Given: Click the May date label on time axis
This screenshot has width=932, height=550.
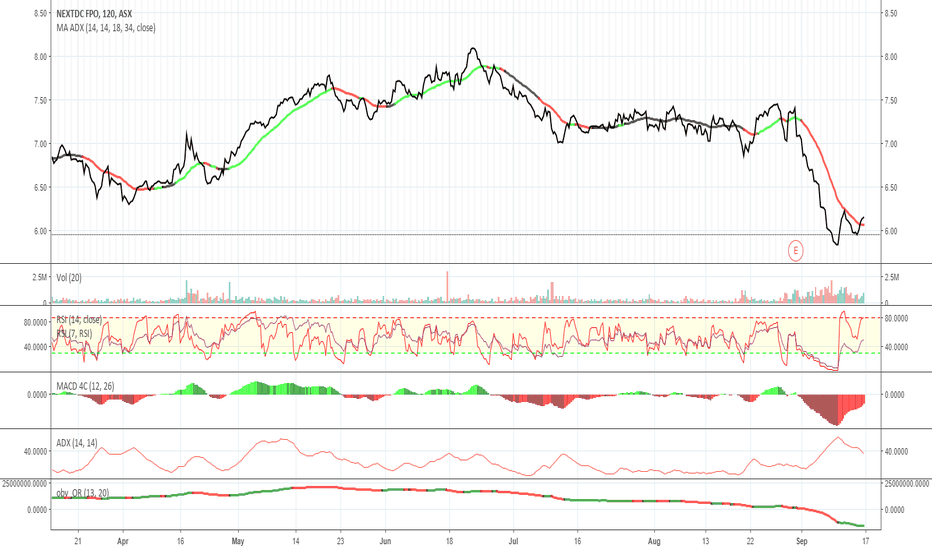Looking at the screenshot, I should [238, 541].
